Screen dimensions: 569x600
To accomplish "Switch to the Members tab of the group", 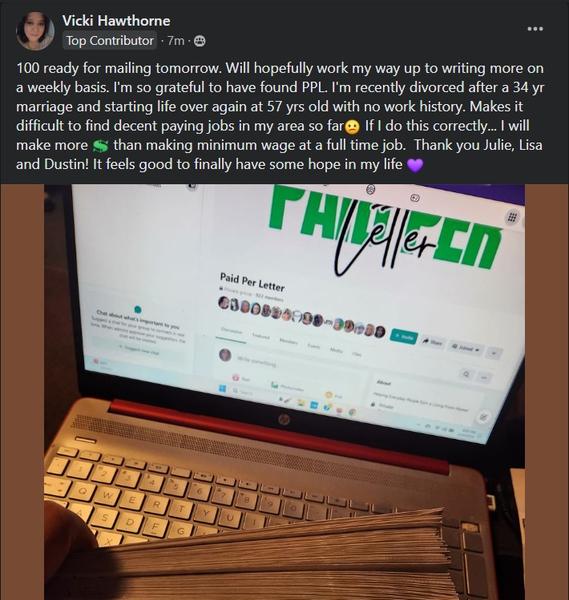I will [289, 341].
